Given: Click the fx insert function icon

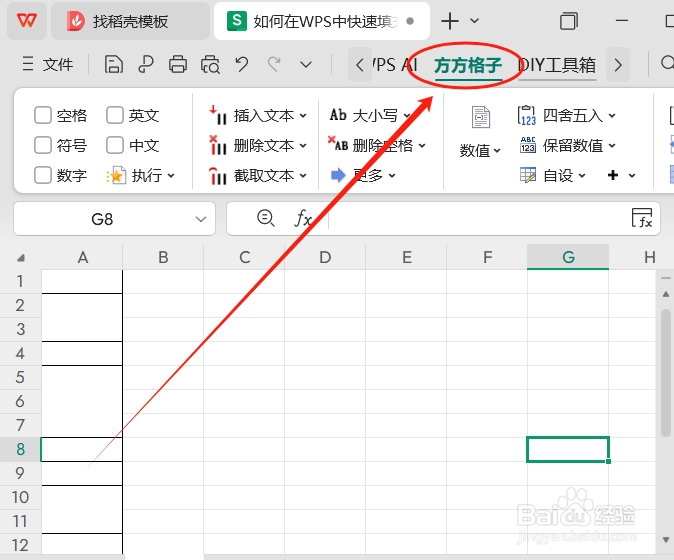Looking at the screenshot, I should pyautogui.click(x=303, y=218).
